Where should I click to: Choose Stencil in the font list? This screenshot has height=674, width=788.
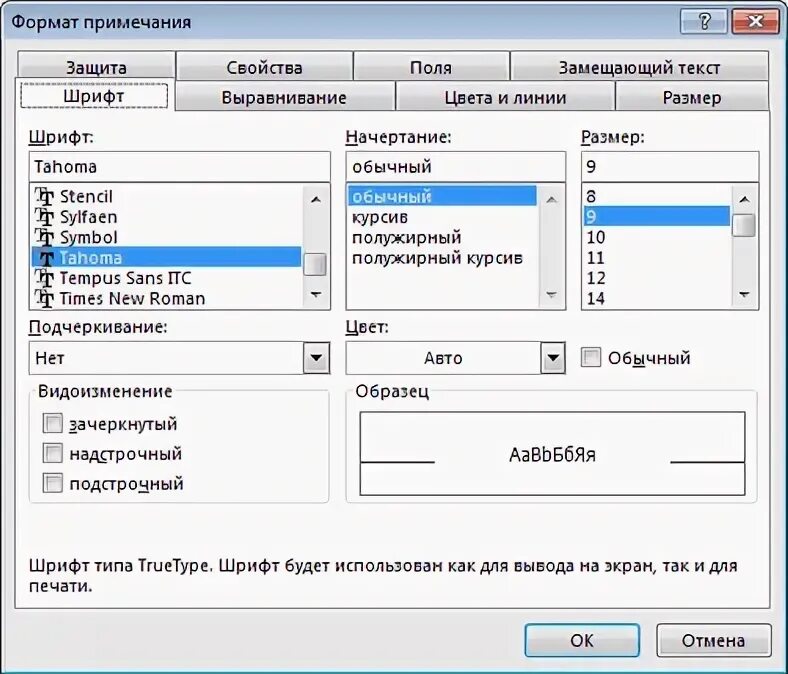(166, 196)
